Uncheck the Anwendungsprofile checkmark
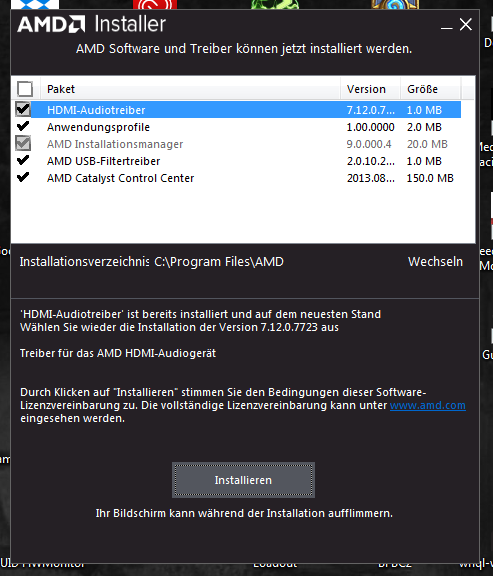 click(23, 126)
